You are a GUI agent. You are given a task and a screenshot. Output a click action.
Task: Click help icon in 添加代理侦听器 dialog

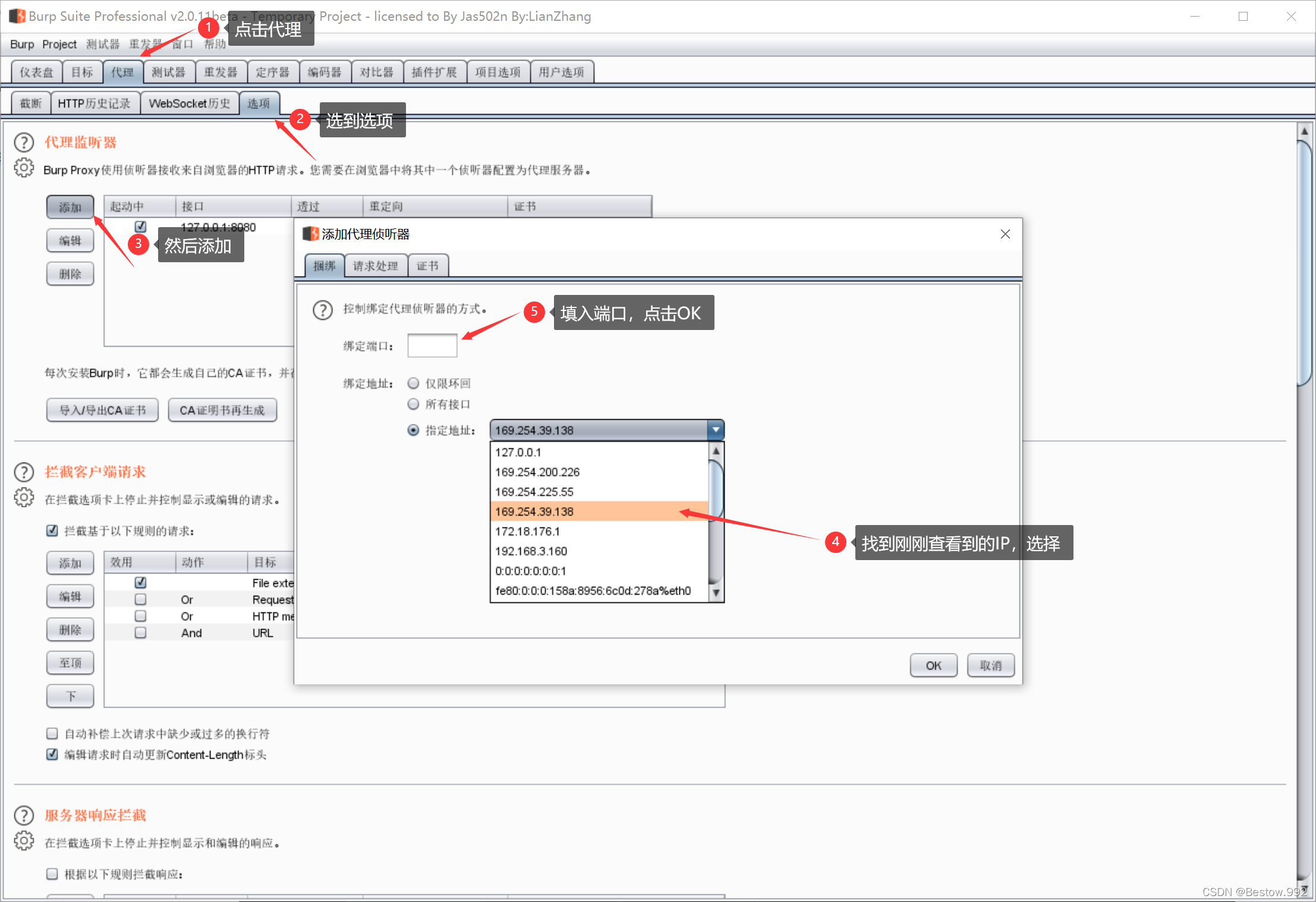point(323,310)
